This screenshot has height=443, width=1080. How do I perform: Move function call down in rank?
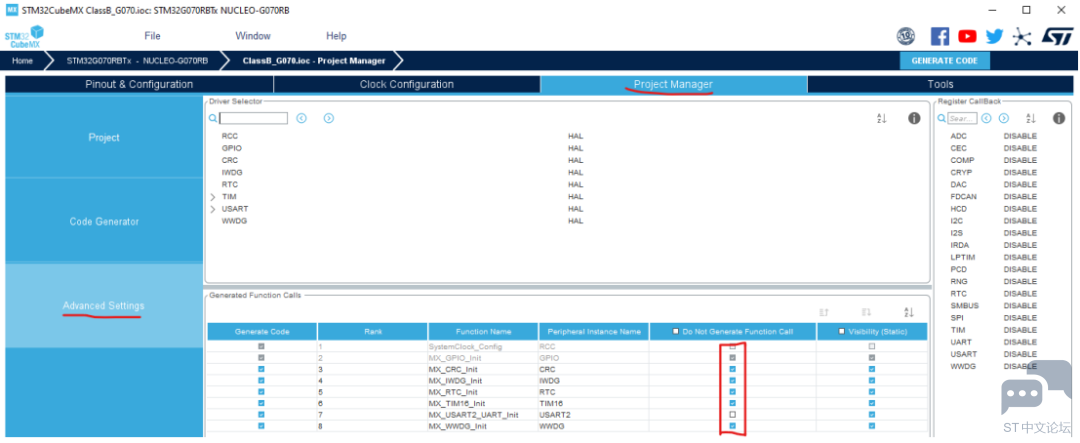coord(866,312)
